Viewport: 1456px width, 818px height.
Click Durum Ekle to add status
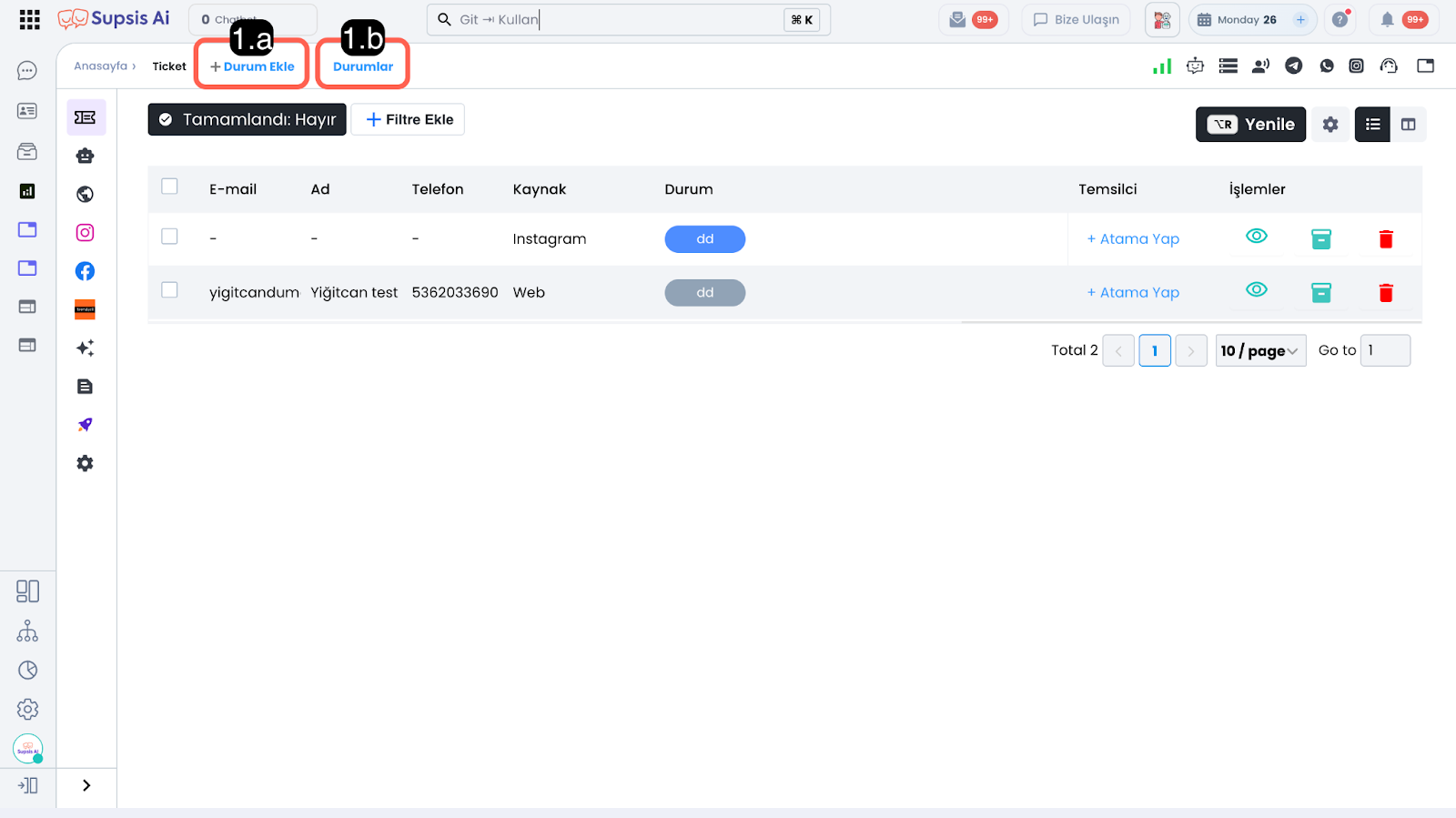[x=252, y=66]
